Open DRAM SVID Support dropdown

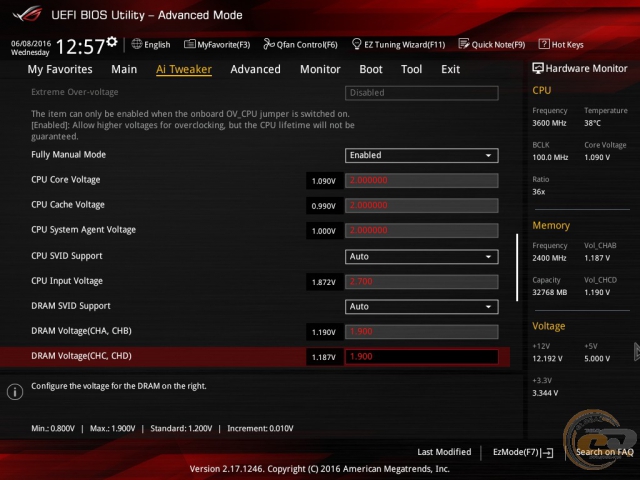pyautogui.click(x=421, y=307)
